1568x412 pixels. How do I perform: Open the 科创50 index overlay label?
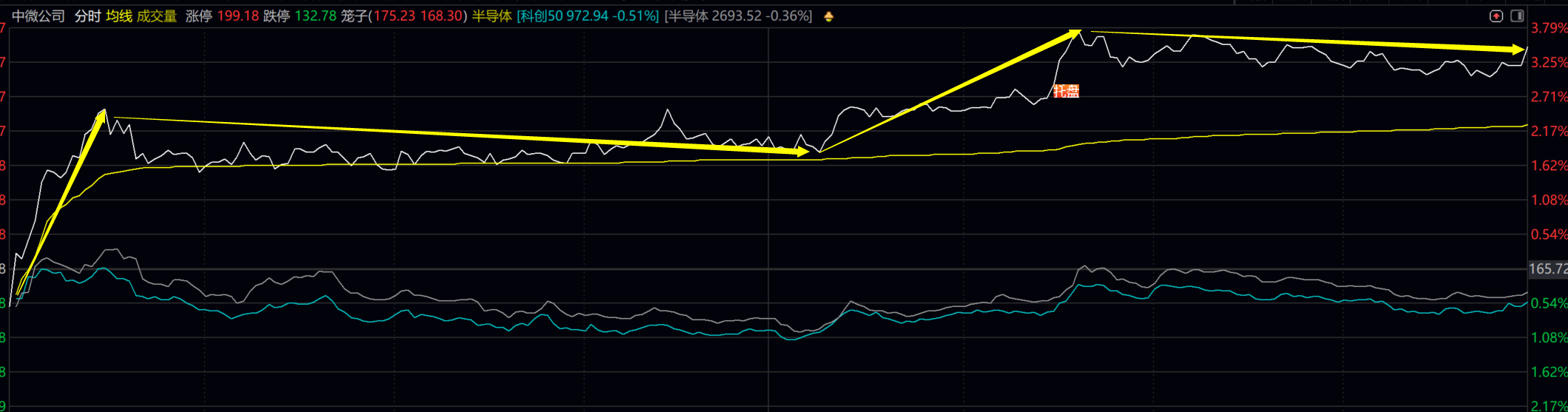588,16
